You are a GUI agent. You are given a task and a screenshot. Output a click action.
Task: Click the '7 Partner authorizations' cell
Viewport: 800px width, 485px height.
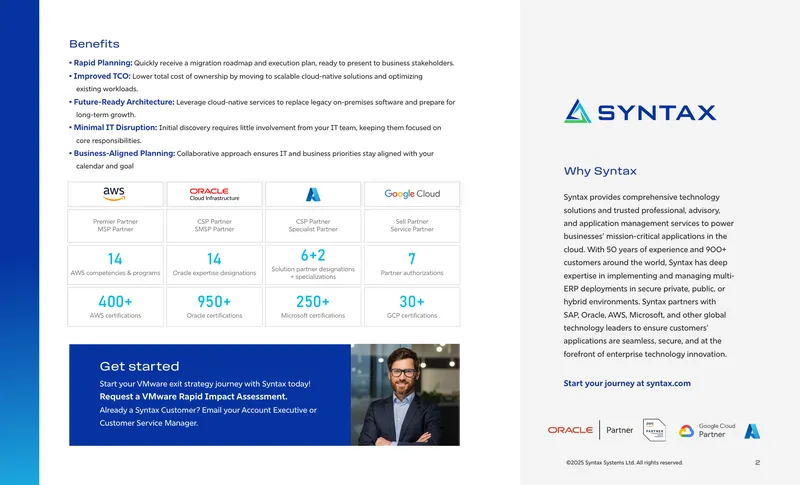tap(412, 265)
